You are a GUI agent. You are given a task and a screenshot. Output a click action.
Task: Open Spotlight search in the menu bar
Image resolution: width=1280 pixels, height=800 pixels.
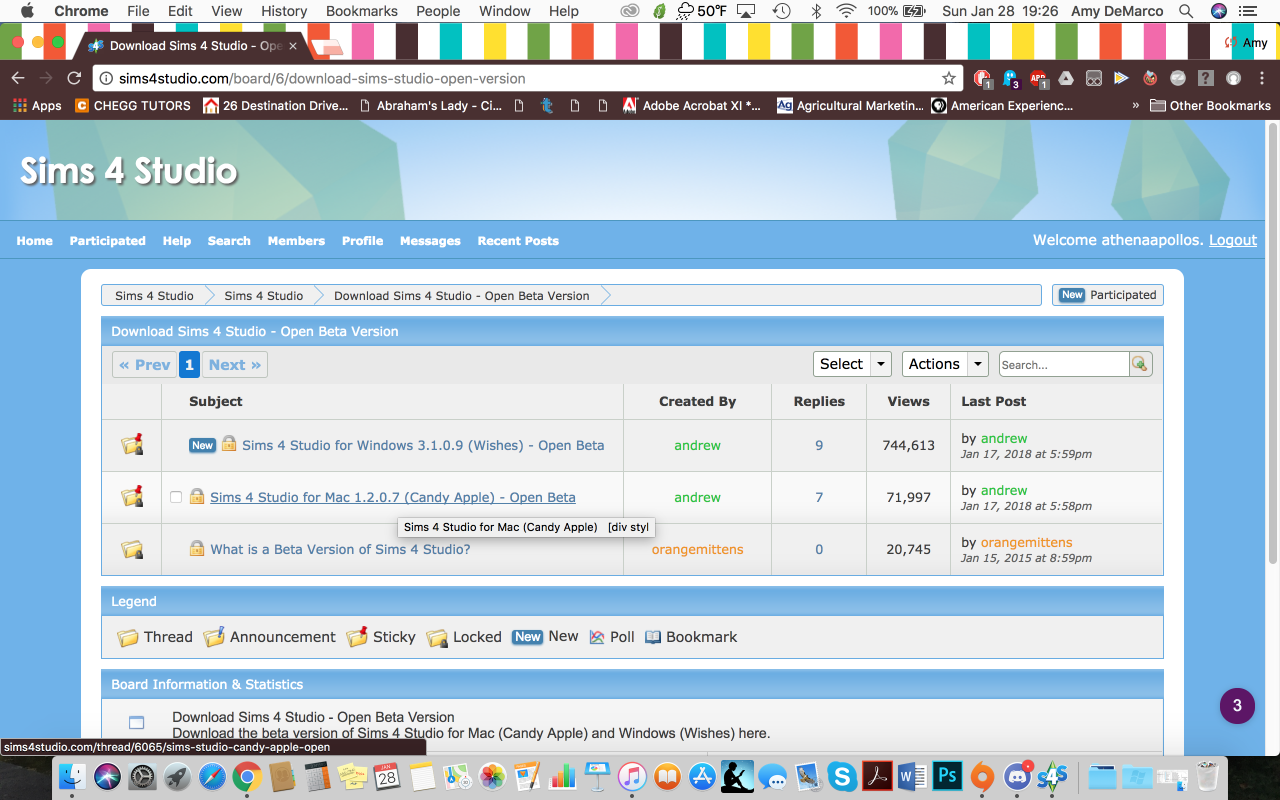click(x=1186, y=11)
